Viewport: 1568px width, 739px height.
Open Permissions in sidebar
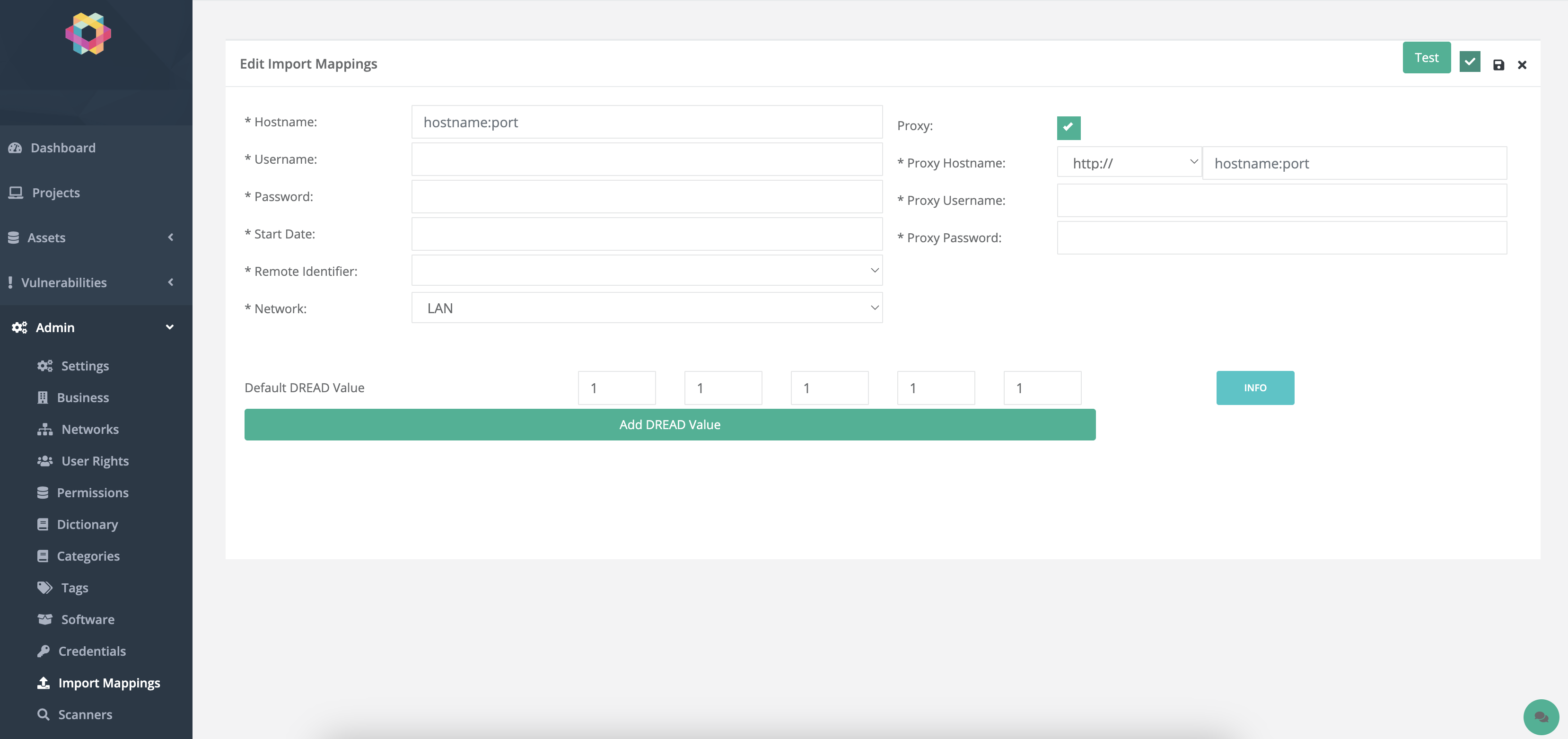tap(93, 493)
